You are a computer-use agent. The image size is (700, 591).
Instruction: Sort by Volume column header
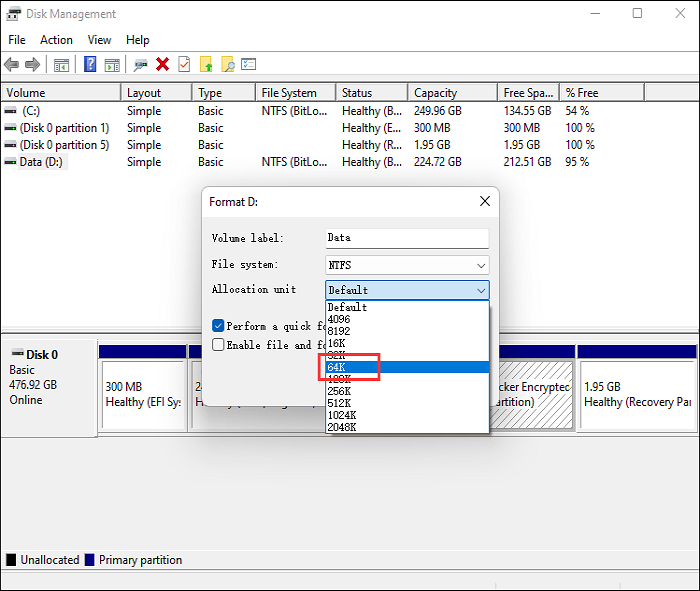pyautogui.click(x=61, y=92)
